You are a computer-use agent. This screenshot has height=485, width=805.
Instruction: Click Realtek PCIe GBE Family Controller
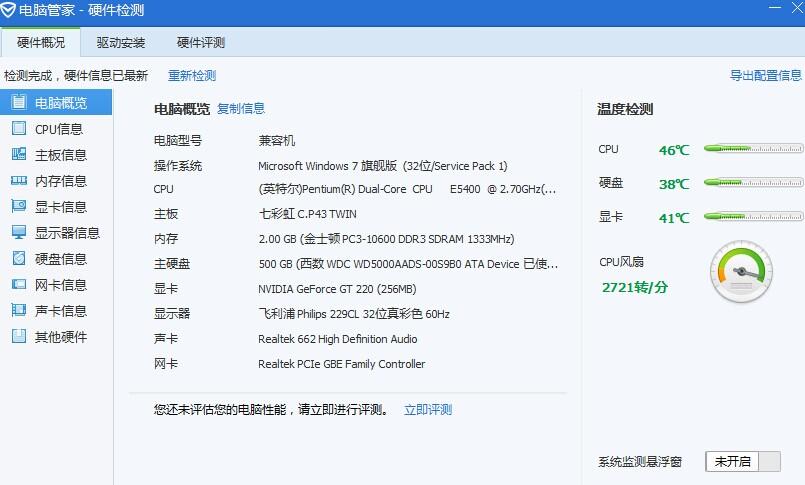point(341,364)
